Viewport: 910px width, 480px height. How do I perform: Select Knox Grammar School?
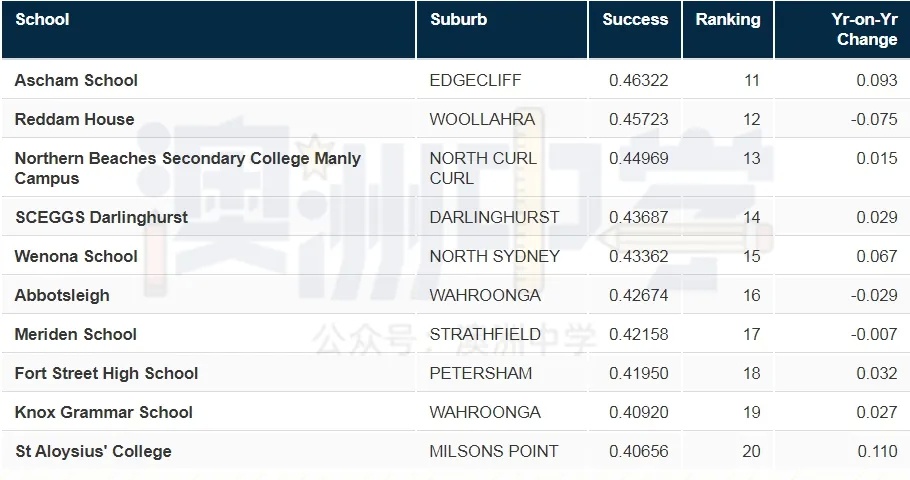tap(103, 412)
